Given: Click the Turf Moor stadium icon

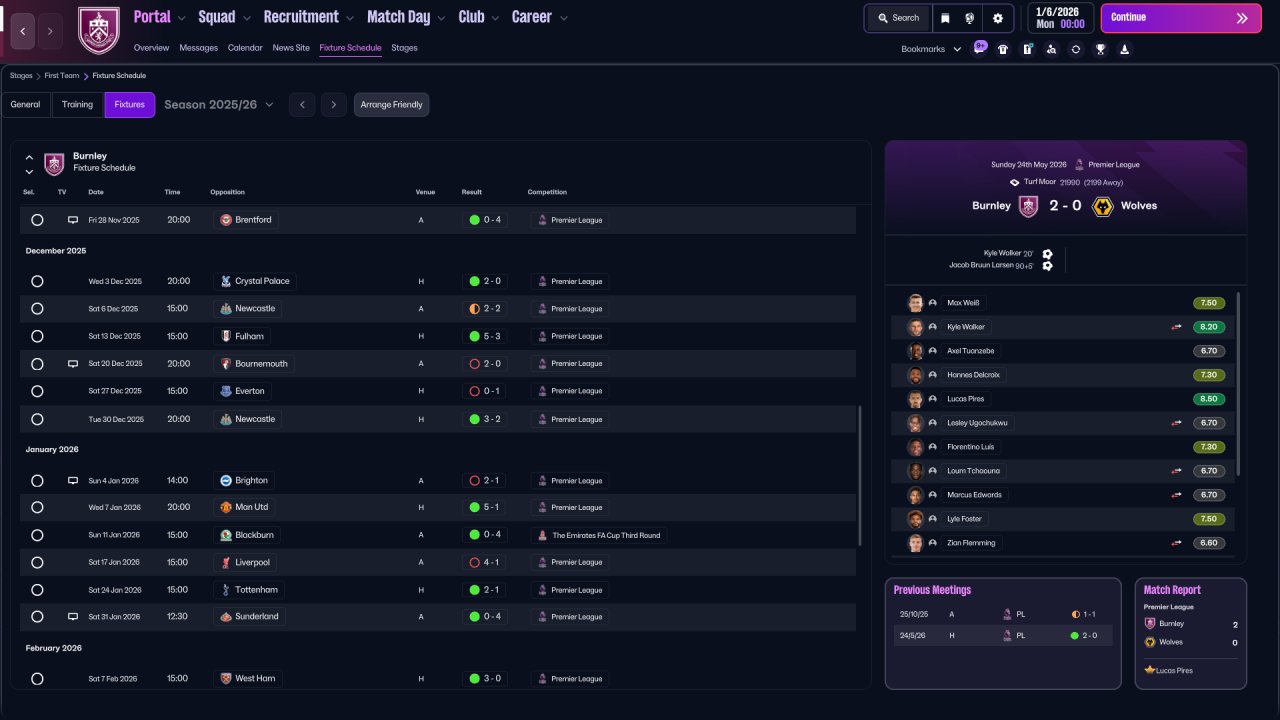Looking at the screenshot, I should [x=1015, y=182].
